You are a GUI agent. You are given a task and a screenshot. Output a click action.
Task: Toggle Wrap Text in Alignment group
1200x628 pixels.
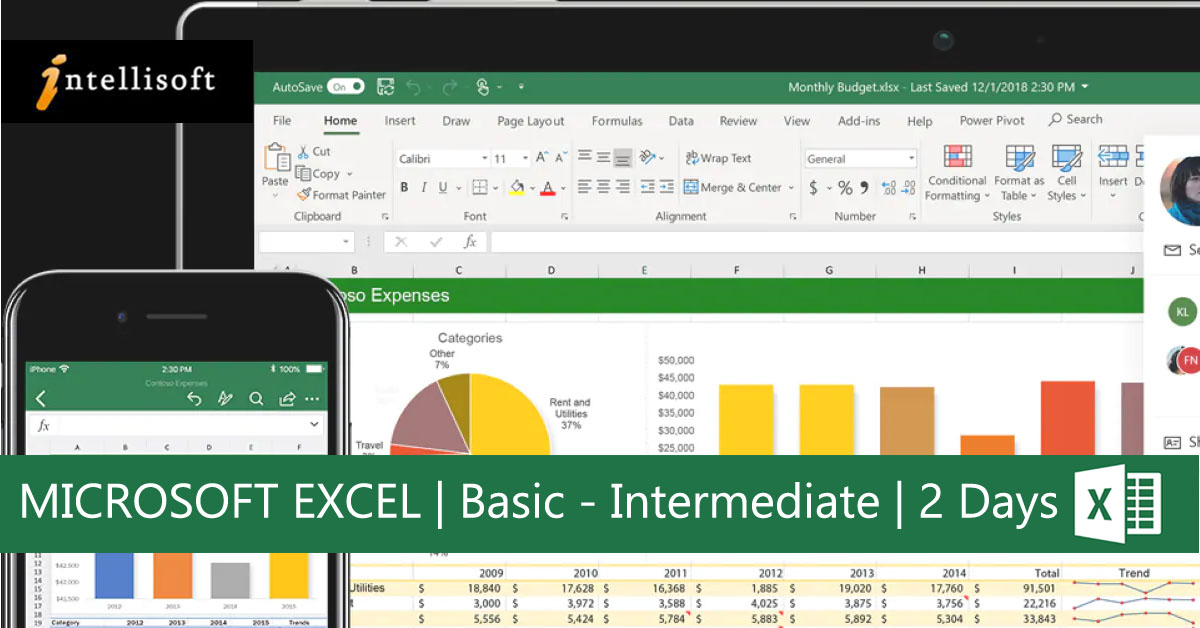tap(718, 158)
